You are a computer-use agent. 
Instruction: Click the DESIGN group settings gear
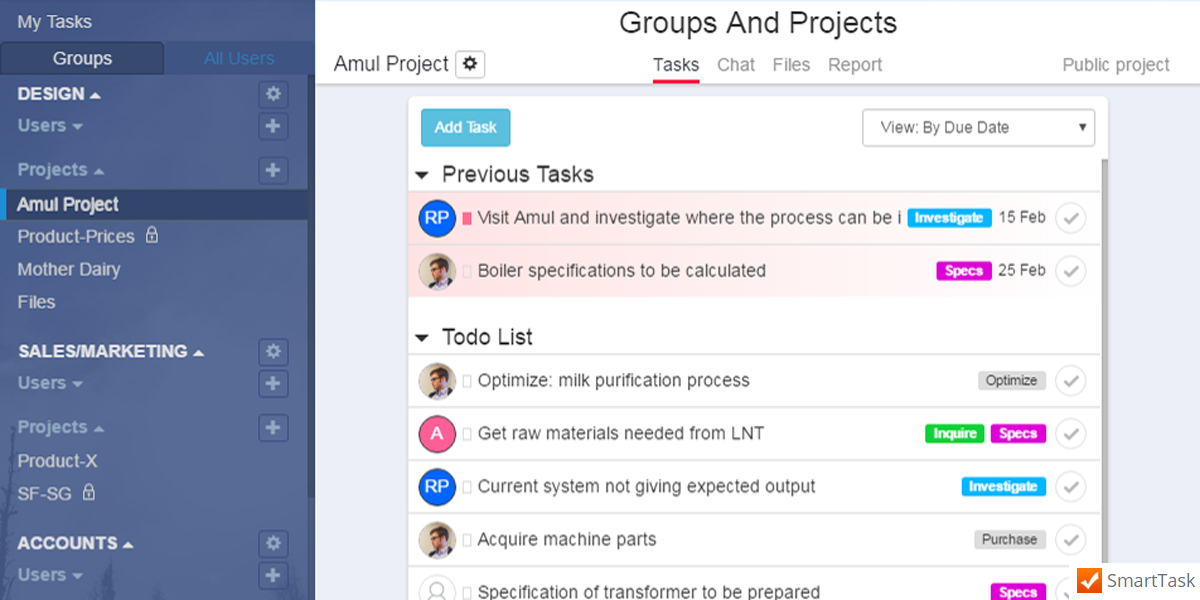[x=273, y=94]
